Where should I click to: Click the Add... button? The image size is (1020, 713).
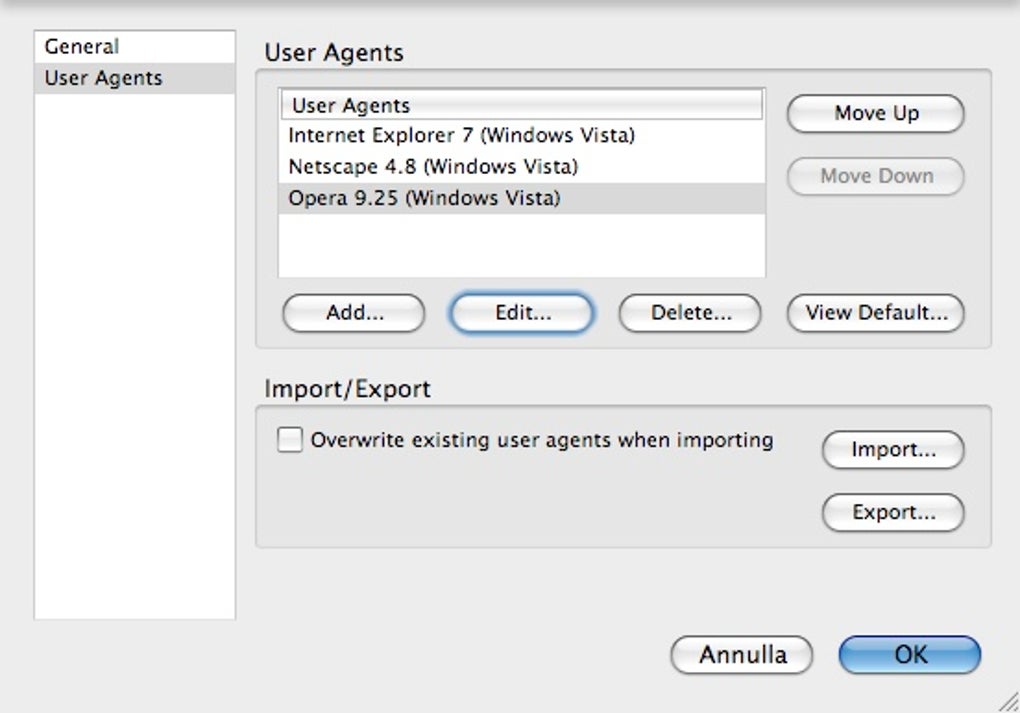pyautogui.click(x=354, y=313)
